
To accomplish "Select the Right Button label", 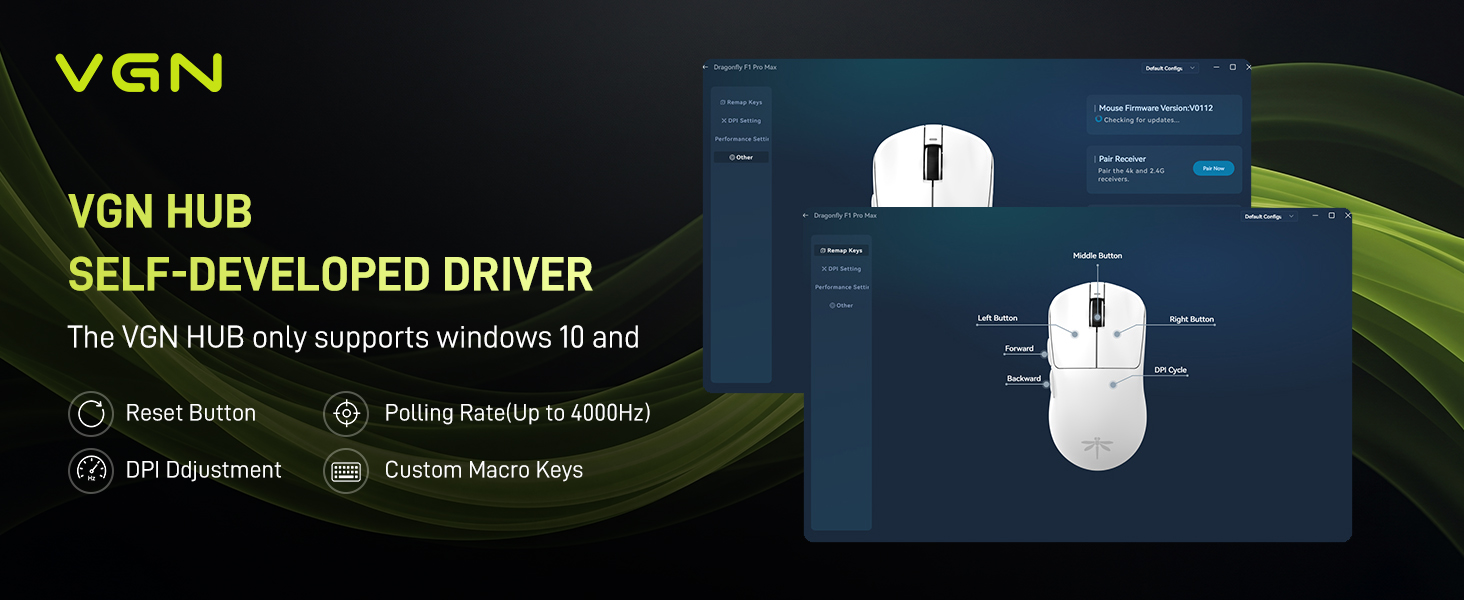I will click(1192, 319).
